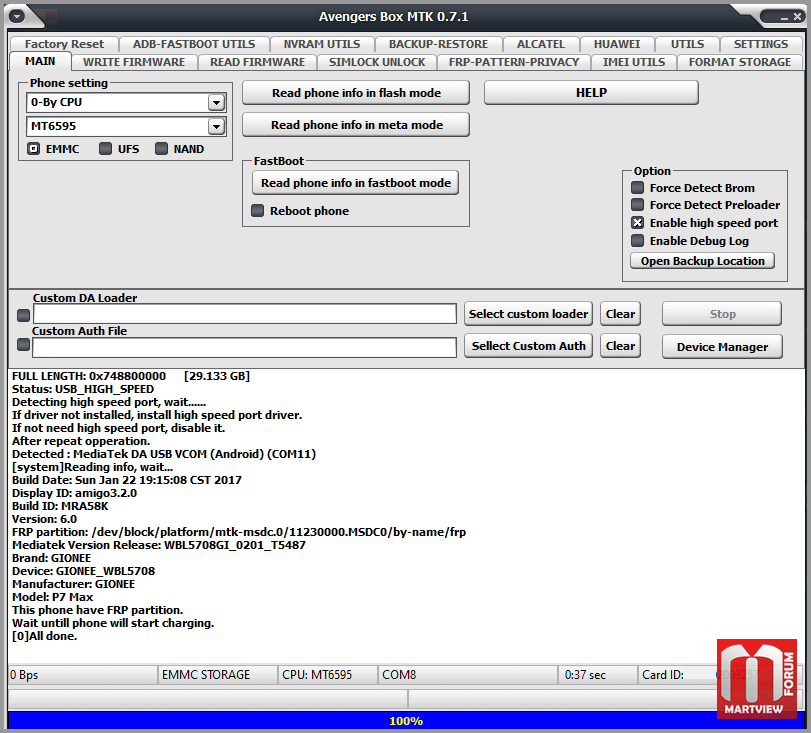Viewport: 811px width, 733px height.
Task: Switch to the Factory Reset tab
Action: (x=64, y=44)
